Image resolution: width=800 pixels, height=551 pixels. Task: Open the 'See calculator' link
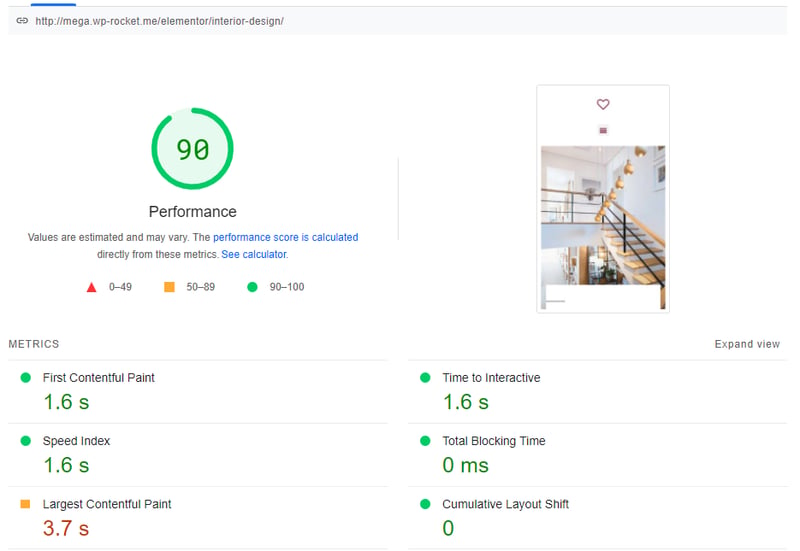tap(254, 254)
